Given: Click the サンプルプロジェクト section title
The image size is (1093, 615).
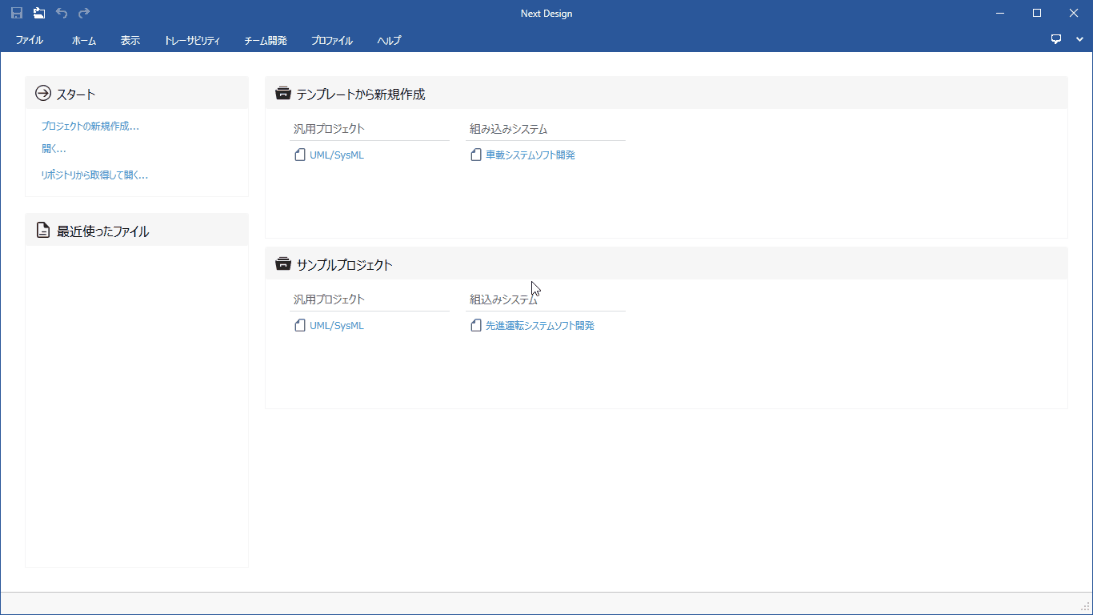Looking at the screenshot, I should [x=344, y=265].
